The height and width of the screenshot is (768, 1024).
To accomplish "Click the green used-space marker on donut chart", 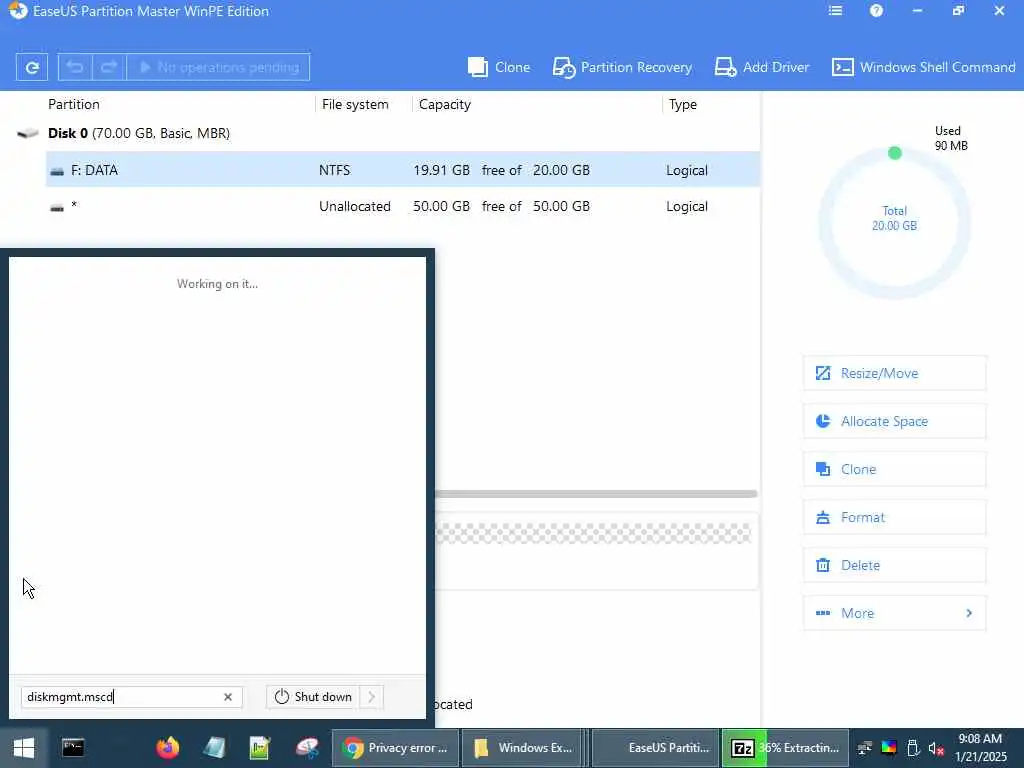I will (895, 153).
